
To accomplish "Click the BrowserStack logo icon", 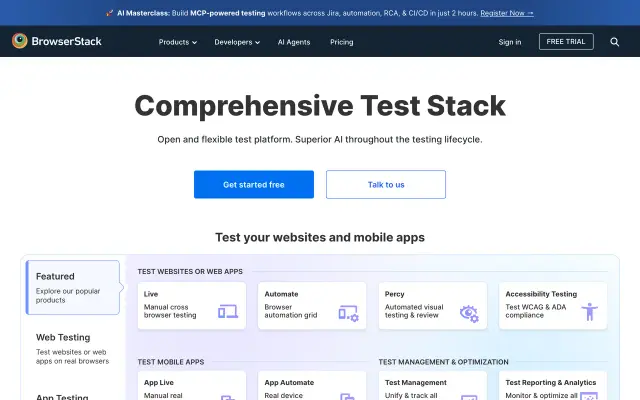I will pos(20,41).
